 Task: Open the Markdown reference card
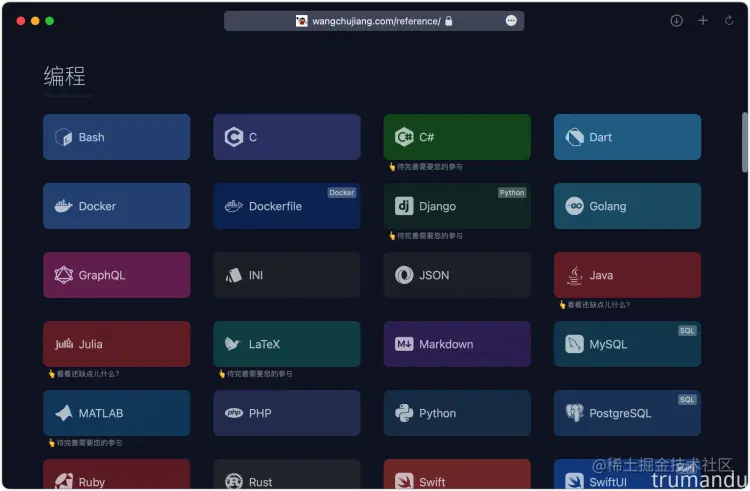pos(457,344)
